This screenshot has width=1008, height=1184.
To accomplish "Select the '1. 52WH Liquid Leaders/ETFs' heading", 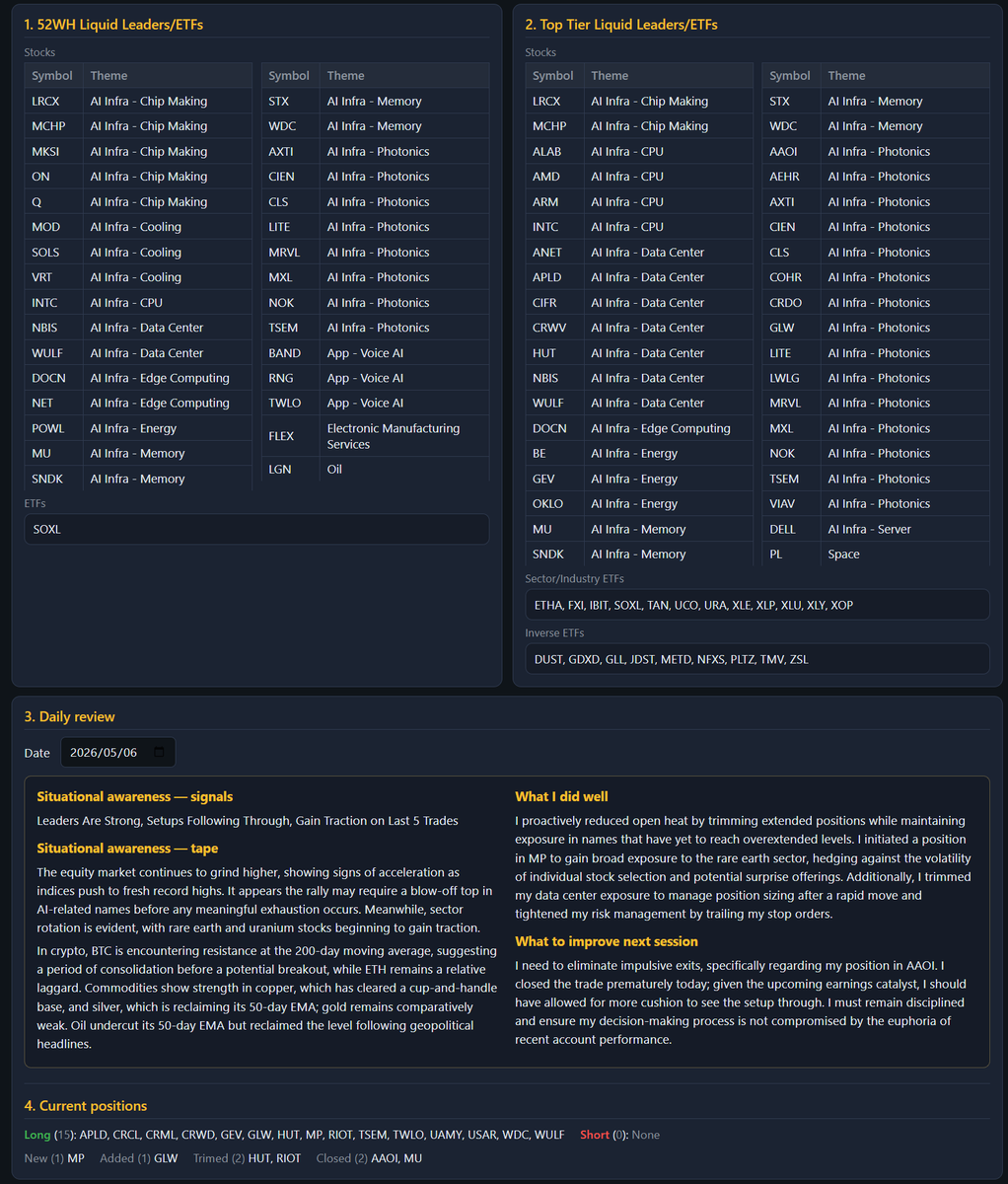I will pos(114,25).
